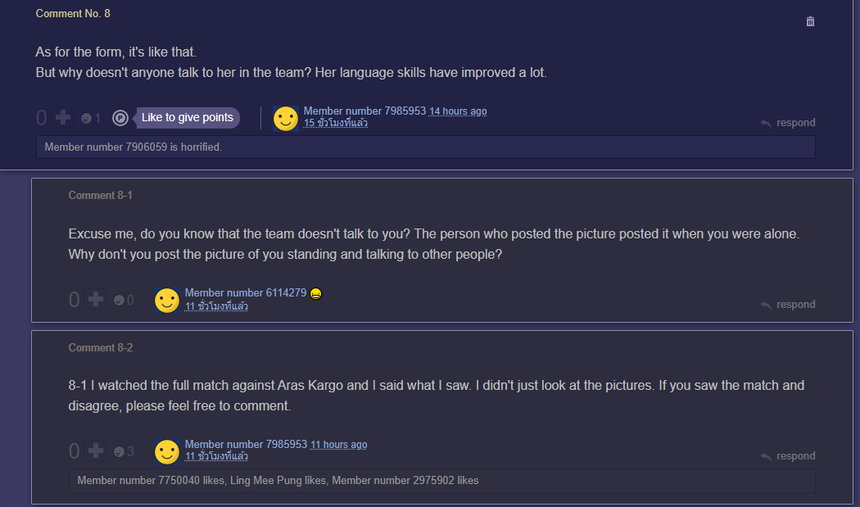Image resolution: width=860 pixels, height=507 pixels.
Task: Click the plus icon on Comment 8-1
Action: [x=96, y=299]
